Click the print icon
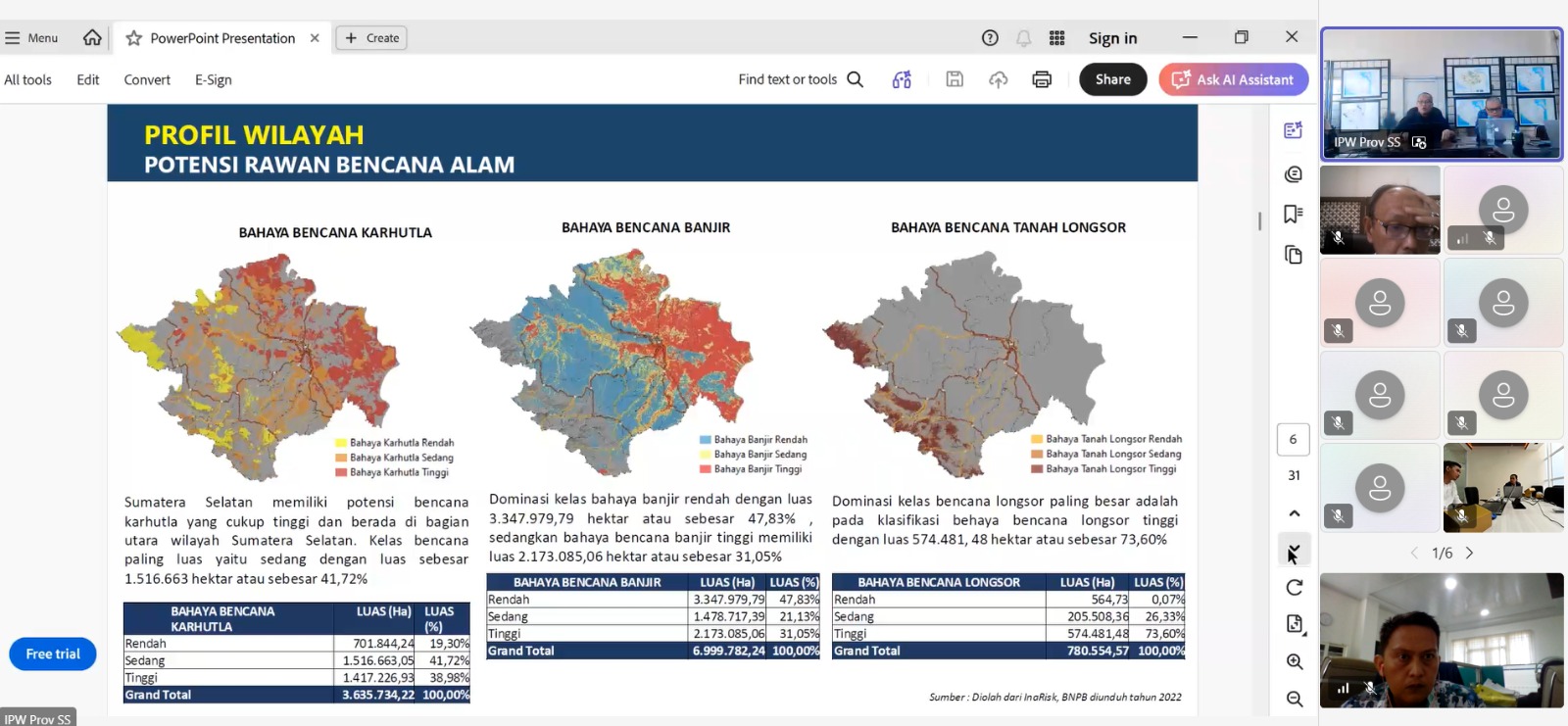The image size is (1568, 726). click(1042, 79)
